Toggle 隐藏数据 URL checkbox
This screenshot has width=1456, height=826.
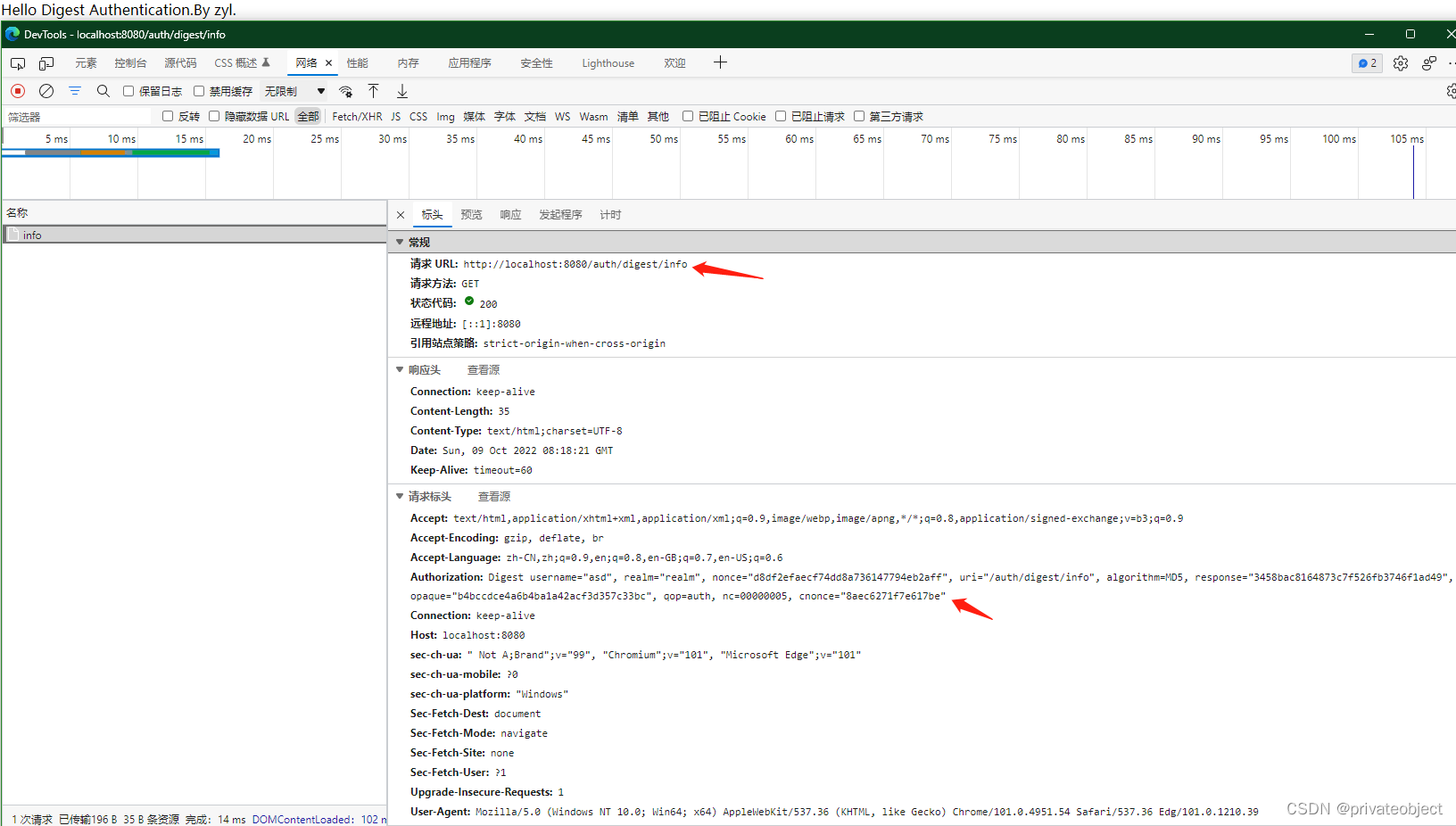(214, 116)
